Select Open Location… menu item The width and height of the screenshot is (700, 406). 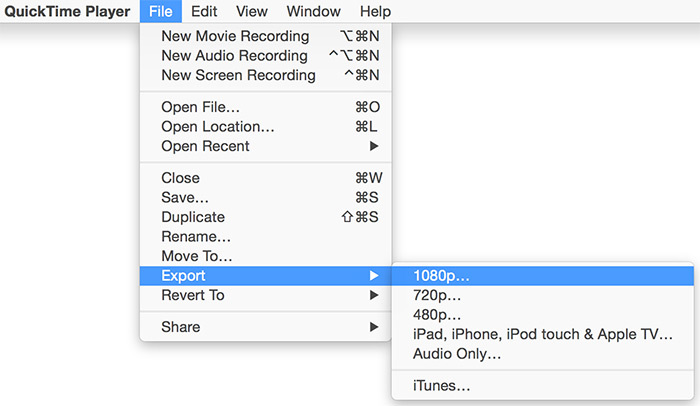pos(266,126)
